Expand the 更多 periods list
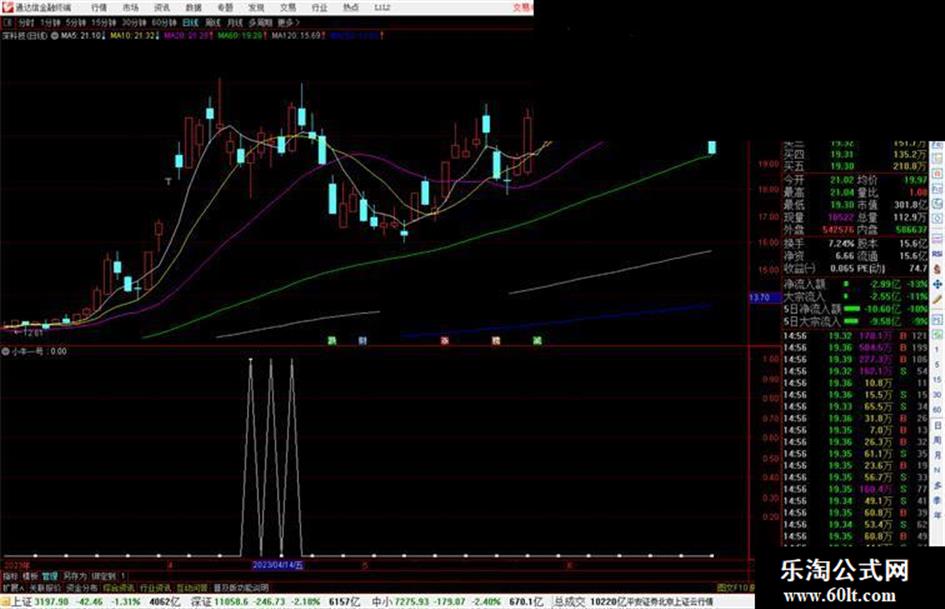 [x=288, y=22]
